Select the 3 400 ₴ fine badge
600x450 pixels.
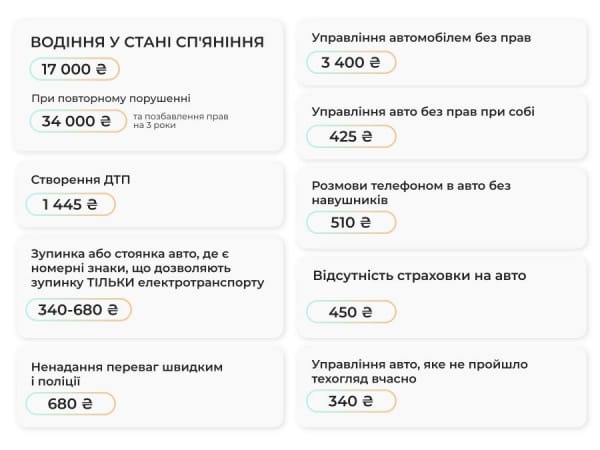[x=351, y=62]
